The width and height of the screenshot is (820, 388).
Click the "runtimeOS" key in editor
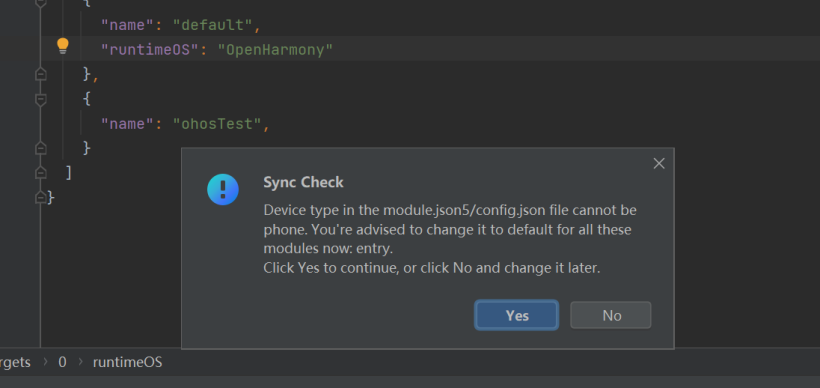(150, 50)
